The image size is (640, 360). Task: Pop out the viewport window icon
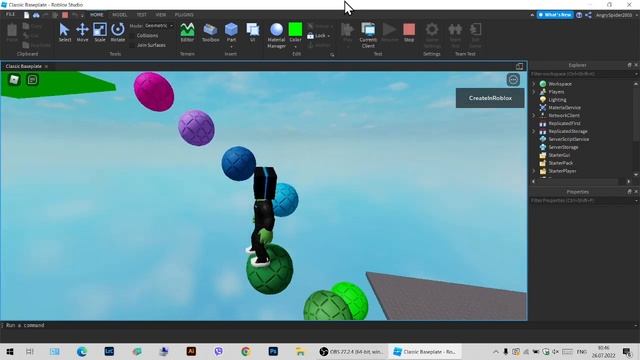519,66
